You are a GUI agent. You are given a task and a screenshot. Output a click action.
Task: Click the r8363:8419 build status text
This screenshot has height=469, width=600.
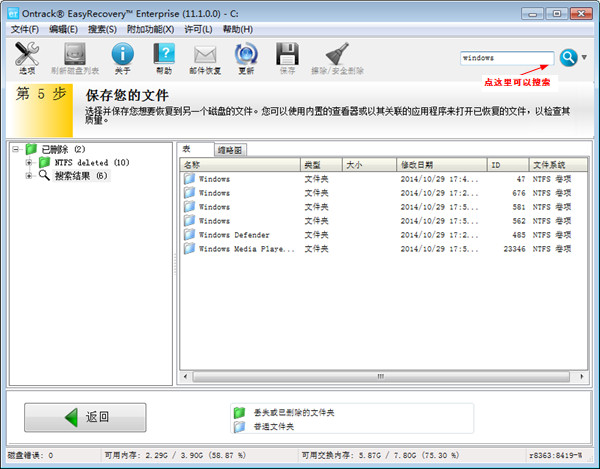click(x=556, y=456)
